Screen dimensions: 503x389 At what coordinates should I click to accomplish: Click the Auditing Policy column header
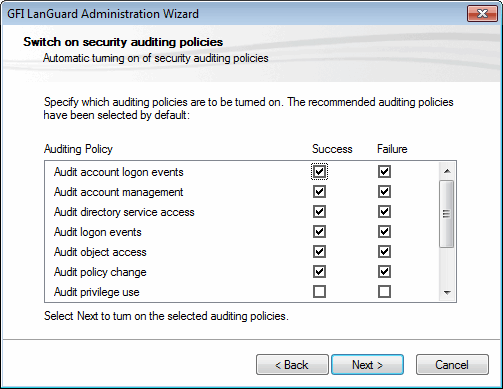[78, 149]
